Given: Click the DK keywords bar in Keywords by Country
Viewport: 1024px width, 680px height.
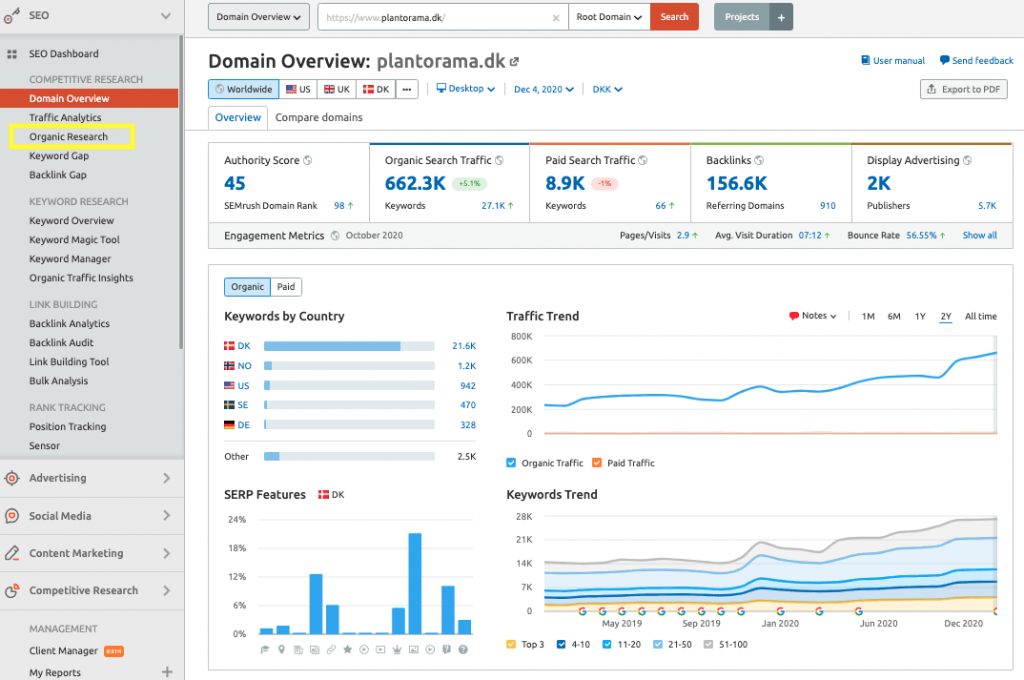Looking at the screenshot, I should pyautogui.click(x=349, y=346).
